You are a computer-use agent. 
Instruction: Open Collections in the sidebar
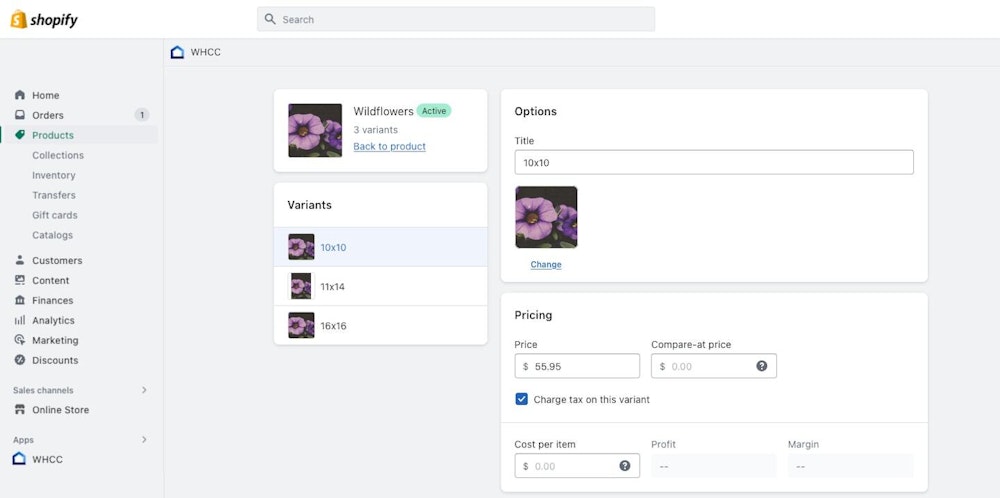[58, 155]
